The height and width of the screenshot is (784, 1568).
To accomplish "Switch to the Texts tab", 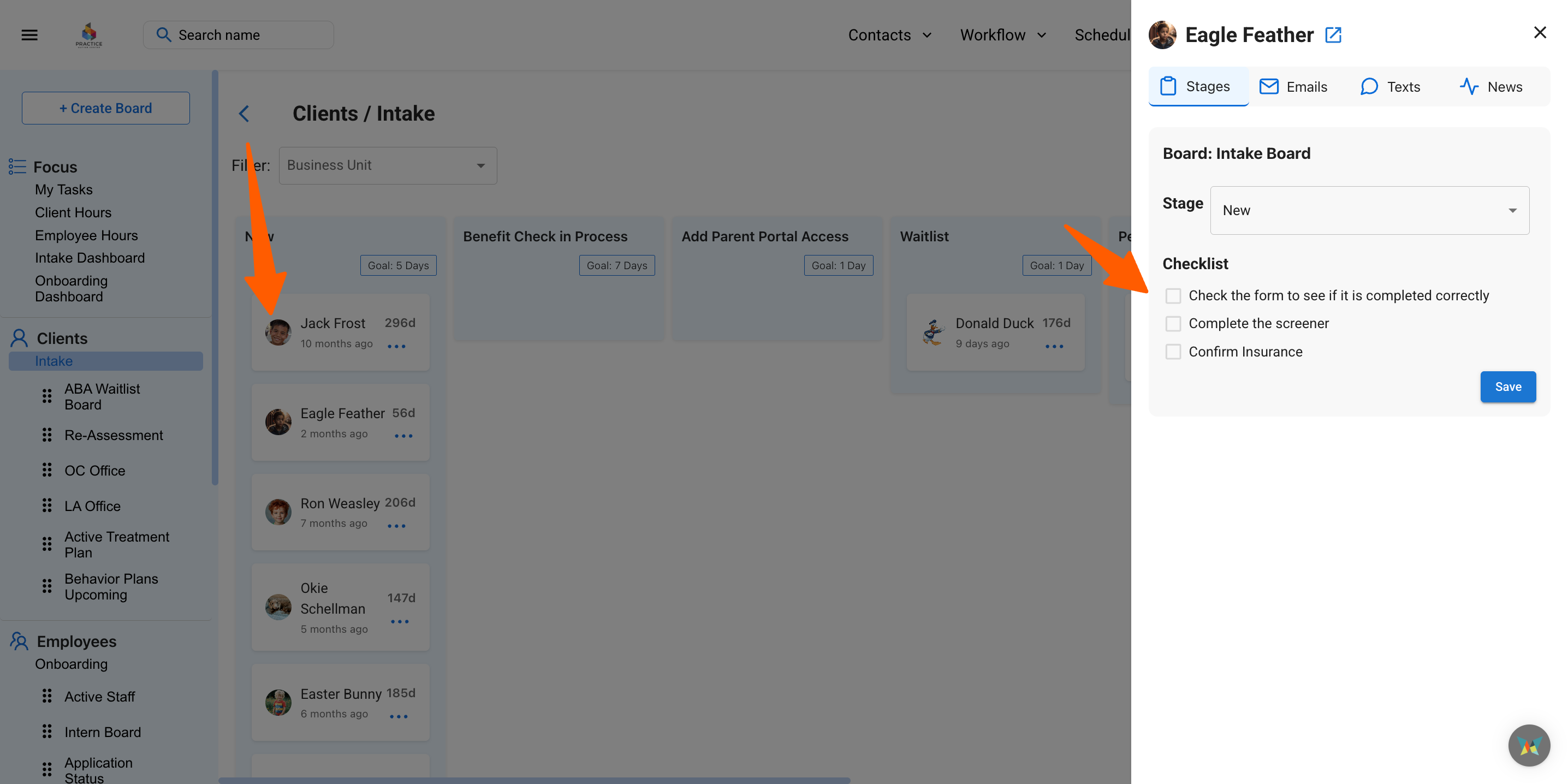I will pos(1390,86).
